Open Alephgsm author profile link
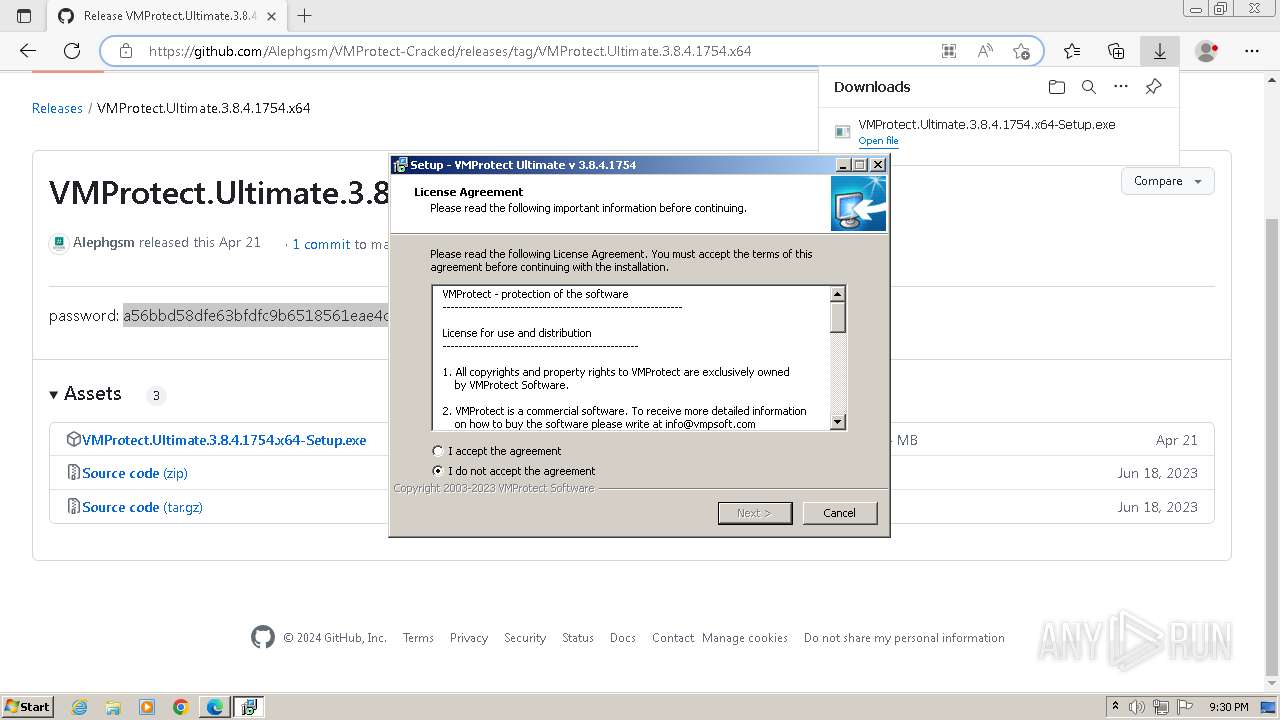This screenshot has height=720, width=1280. pos(104,242)
